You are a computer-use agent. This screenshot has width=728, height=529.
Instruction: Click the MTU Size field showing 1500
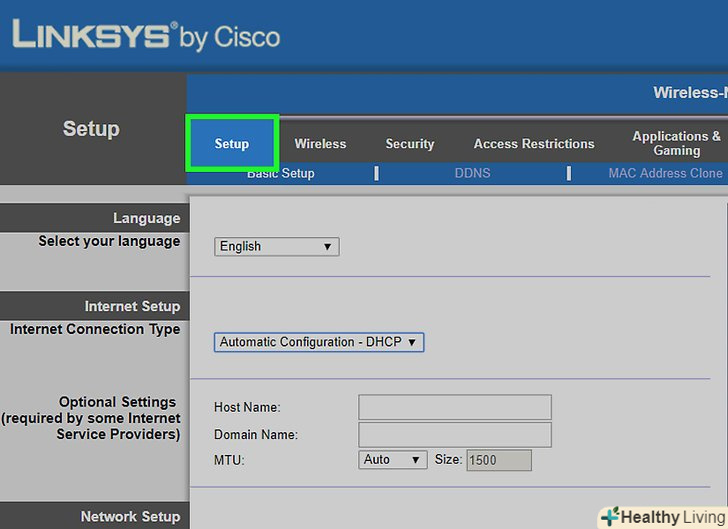pos(499,460)
